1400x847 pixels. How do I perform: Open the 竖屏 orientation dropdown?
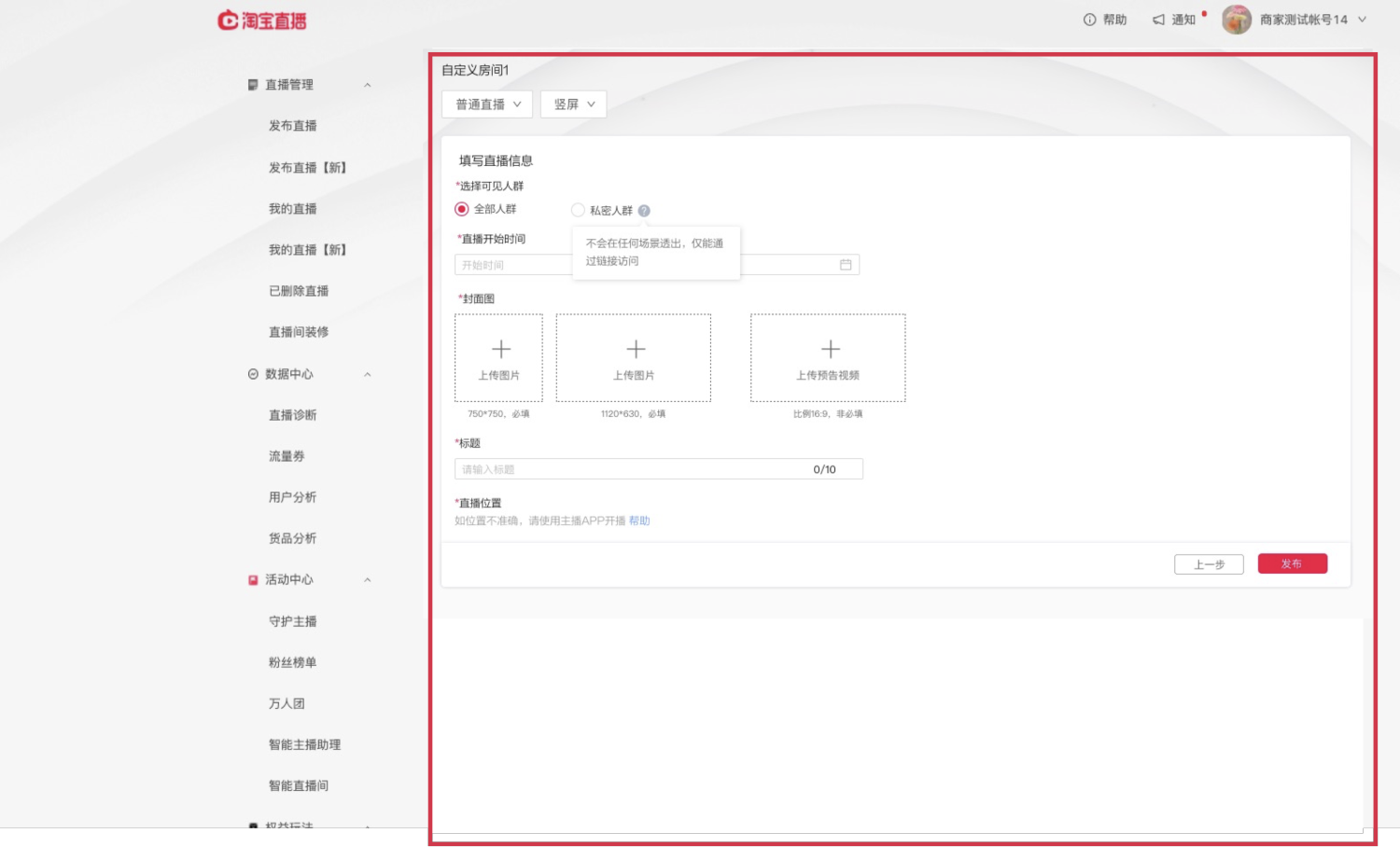click(x=573, y=104)
